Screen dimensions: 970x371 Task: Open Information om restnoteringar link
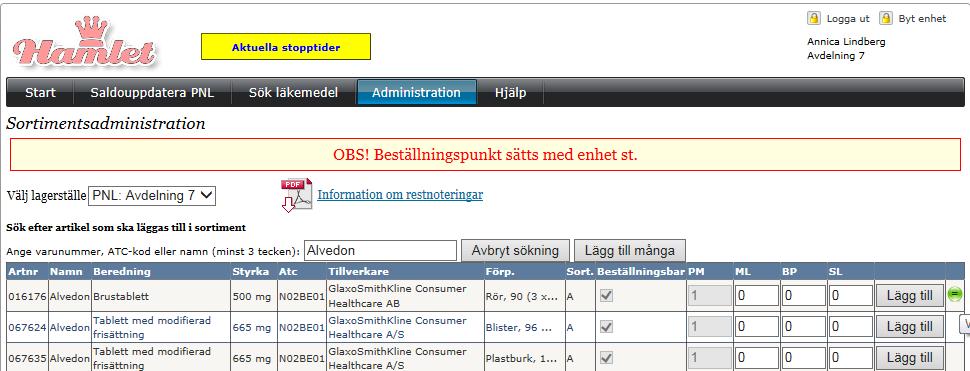(x=400, y=195)
